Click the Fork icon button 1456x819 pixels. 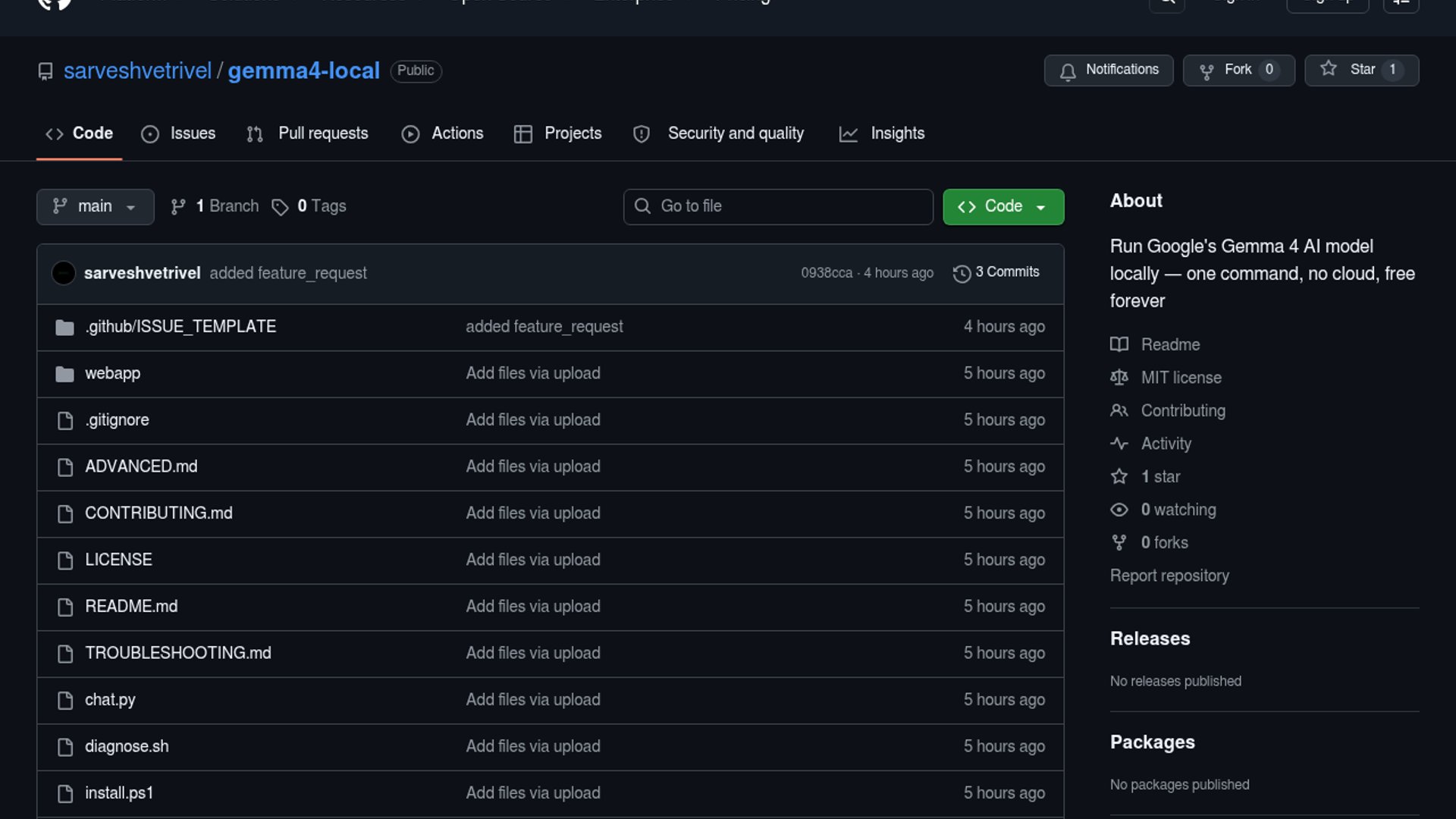point(1207,71)
